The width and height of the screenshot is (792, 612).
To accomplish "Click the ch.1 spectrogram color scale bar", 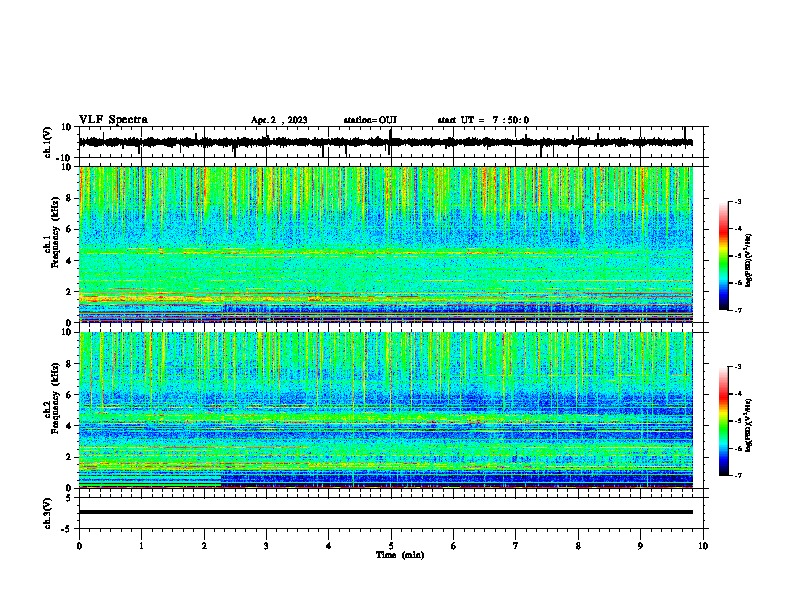I will click(724, 256).
